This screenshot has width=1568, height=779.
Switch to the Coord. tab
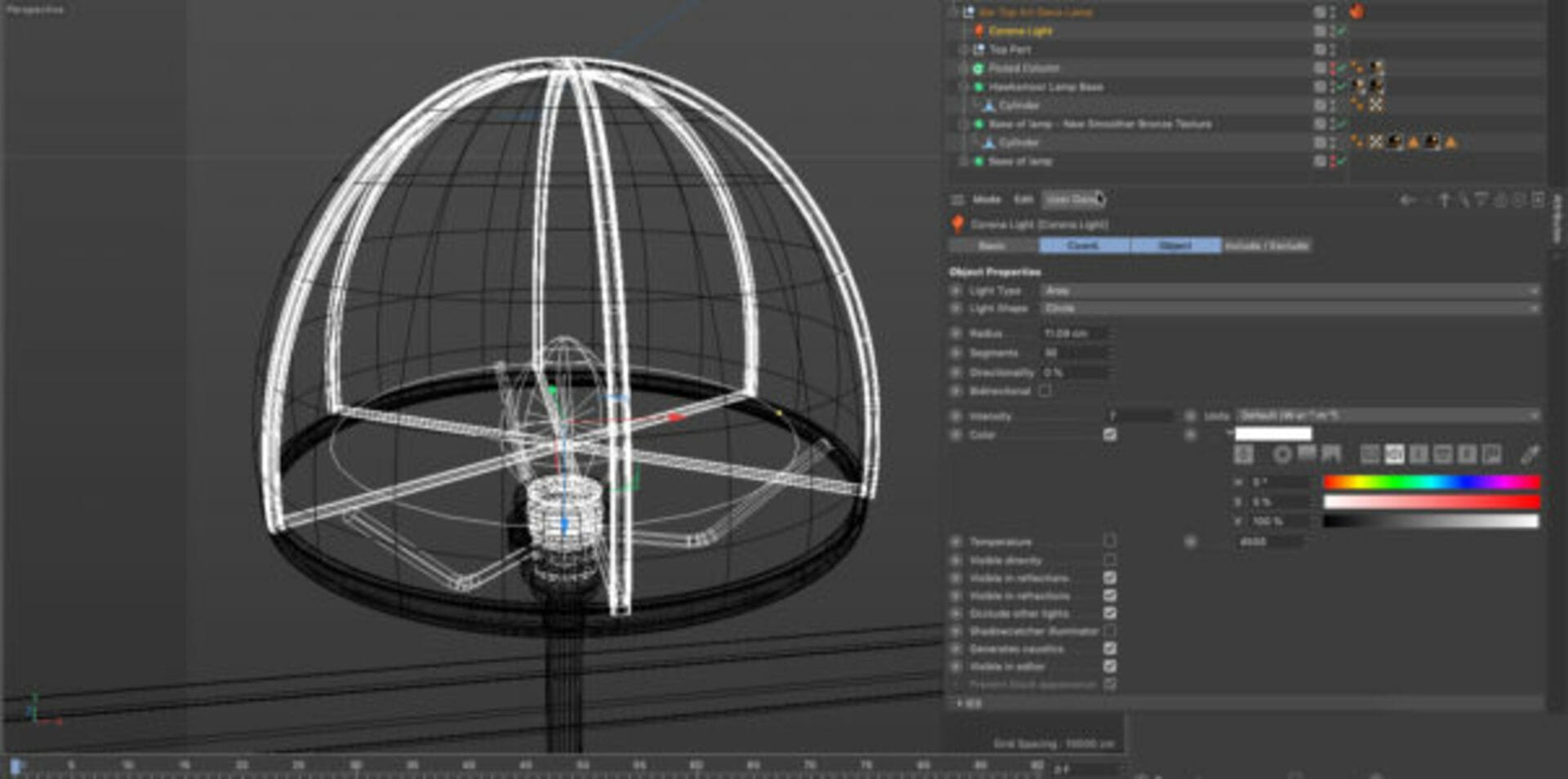pos(1084,246)
